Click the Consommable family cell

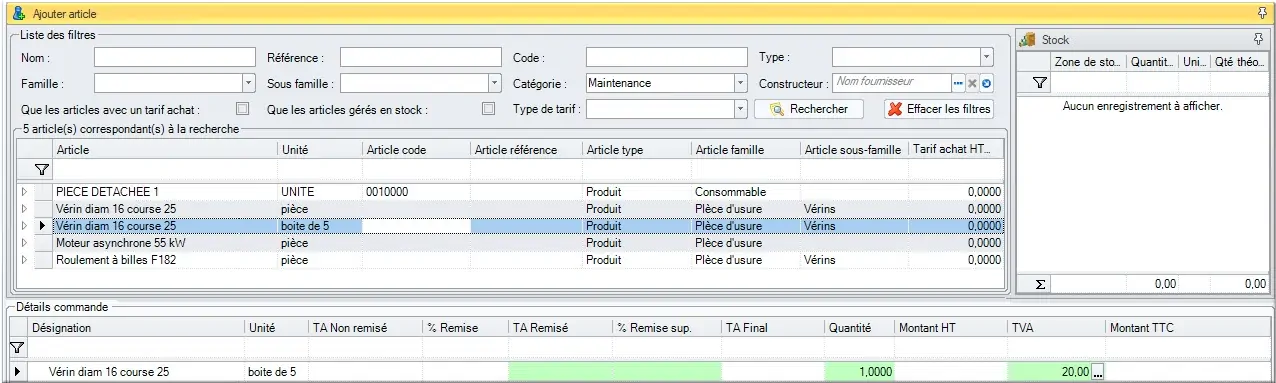point(745,191)
